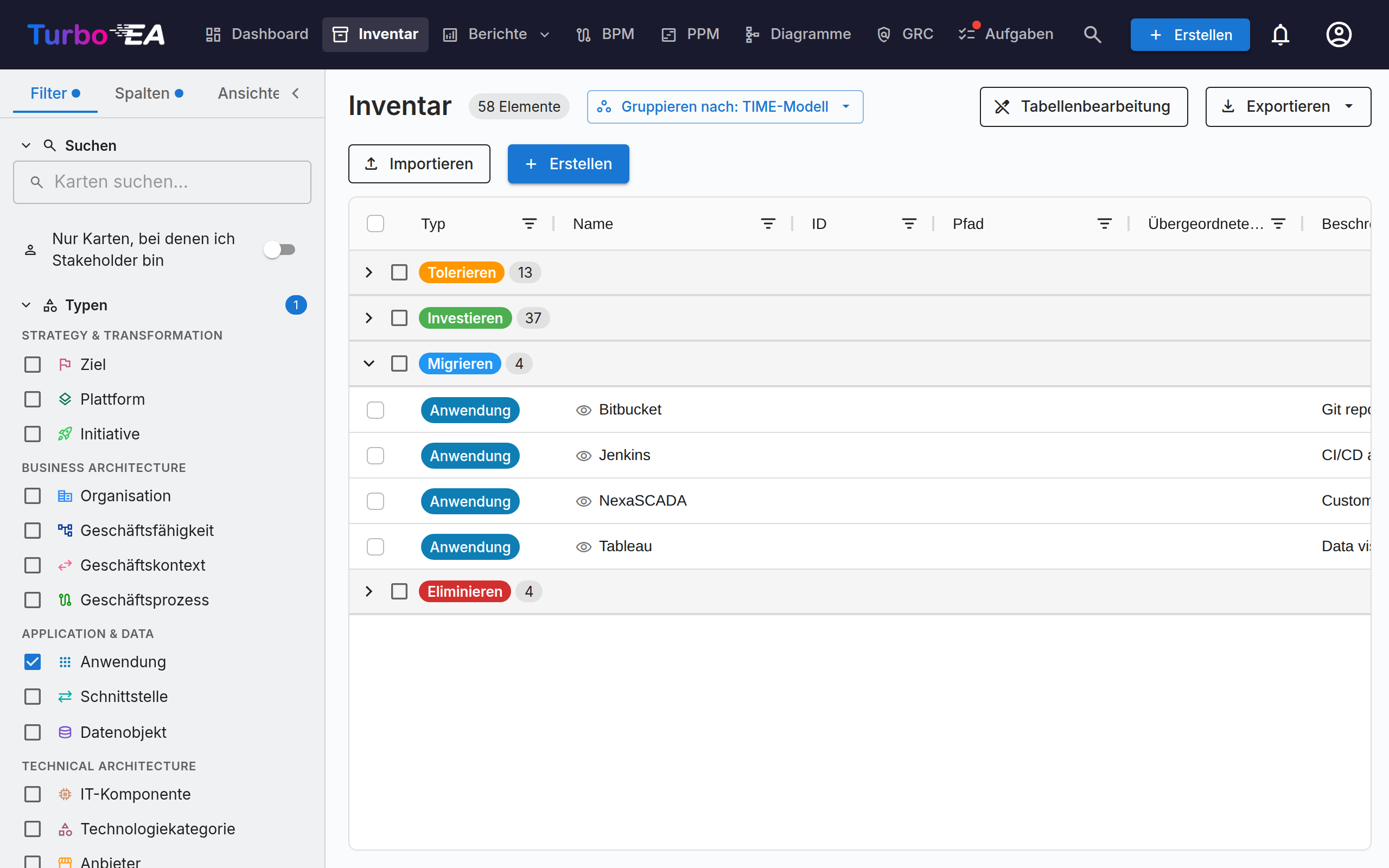Click the eye icon next to Tableau
The width and height of the screenshot is (1389, 868).
pos(583,547)
